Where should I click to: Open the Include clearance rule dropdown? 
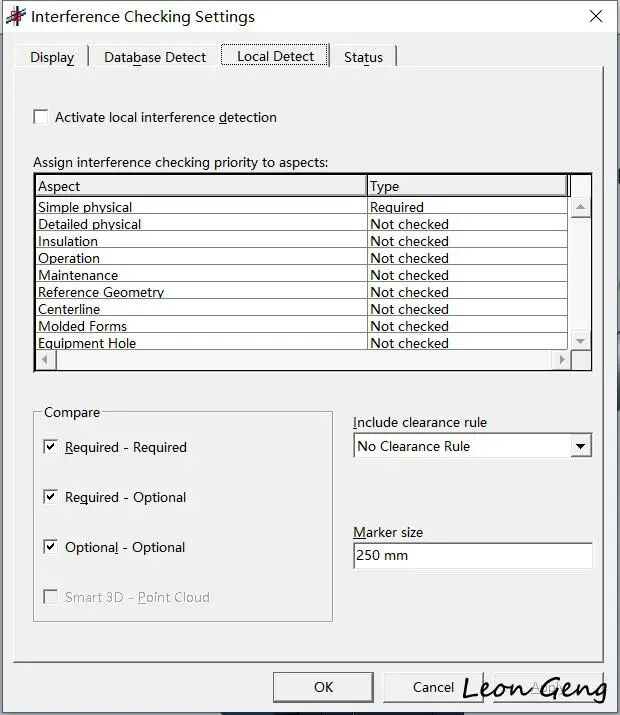tap(581, 446)
